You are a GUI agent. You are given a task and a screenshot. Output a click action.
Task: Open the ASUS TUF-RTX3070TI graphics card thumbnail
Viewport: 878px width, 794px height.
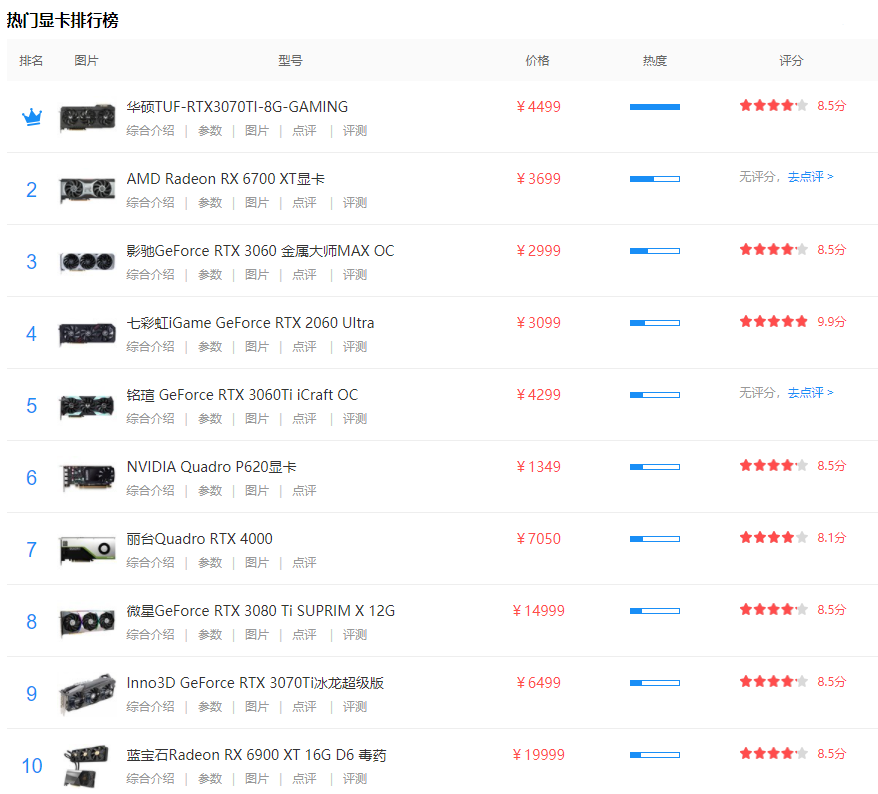point(87,117)
